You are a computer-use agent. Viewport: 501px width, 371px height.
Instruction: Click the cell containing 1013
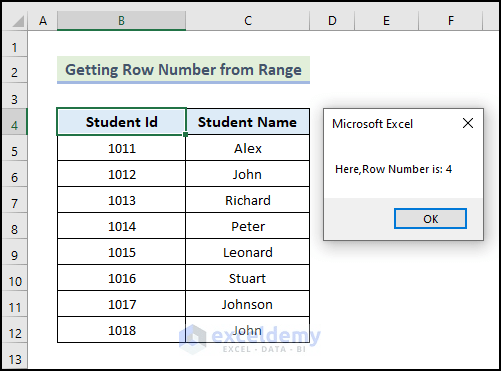[x=121, y=200]
